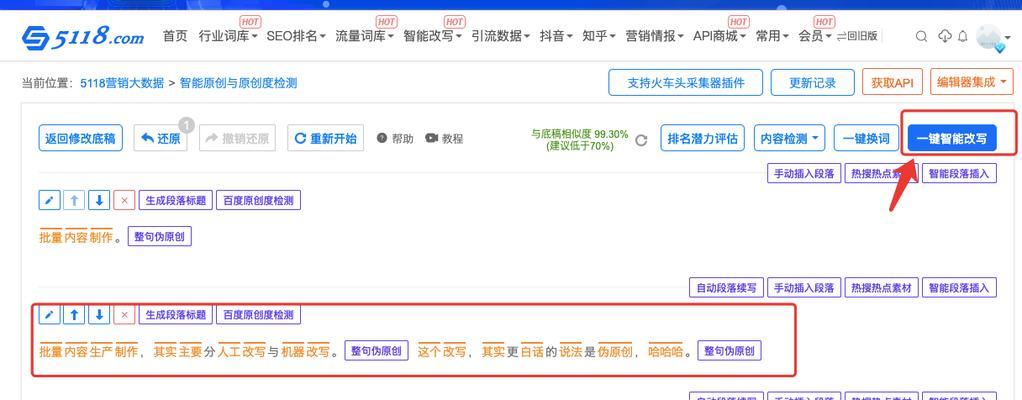Viewport: 1022px width, 400px height.
Task: Open the user avatar in the header
Action: coord(989,36)
